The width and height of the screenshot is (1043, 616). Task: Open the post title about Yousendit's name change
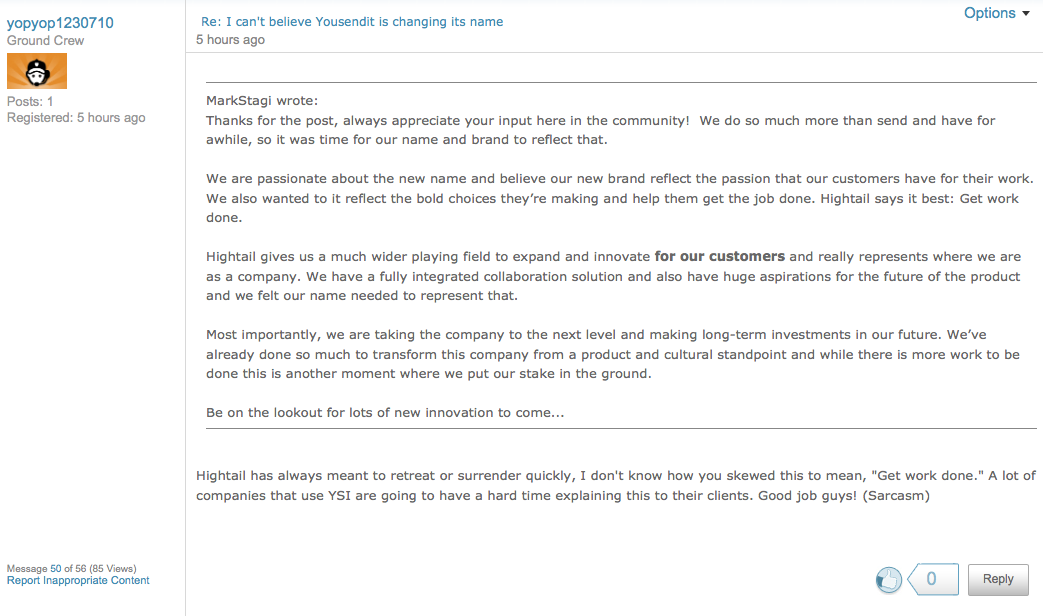click(x=352, y=21)
